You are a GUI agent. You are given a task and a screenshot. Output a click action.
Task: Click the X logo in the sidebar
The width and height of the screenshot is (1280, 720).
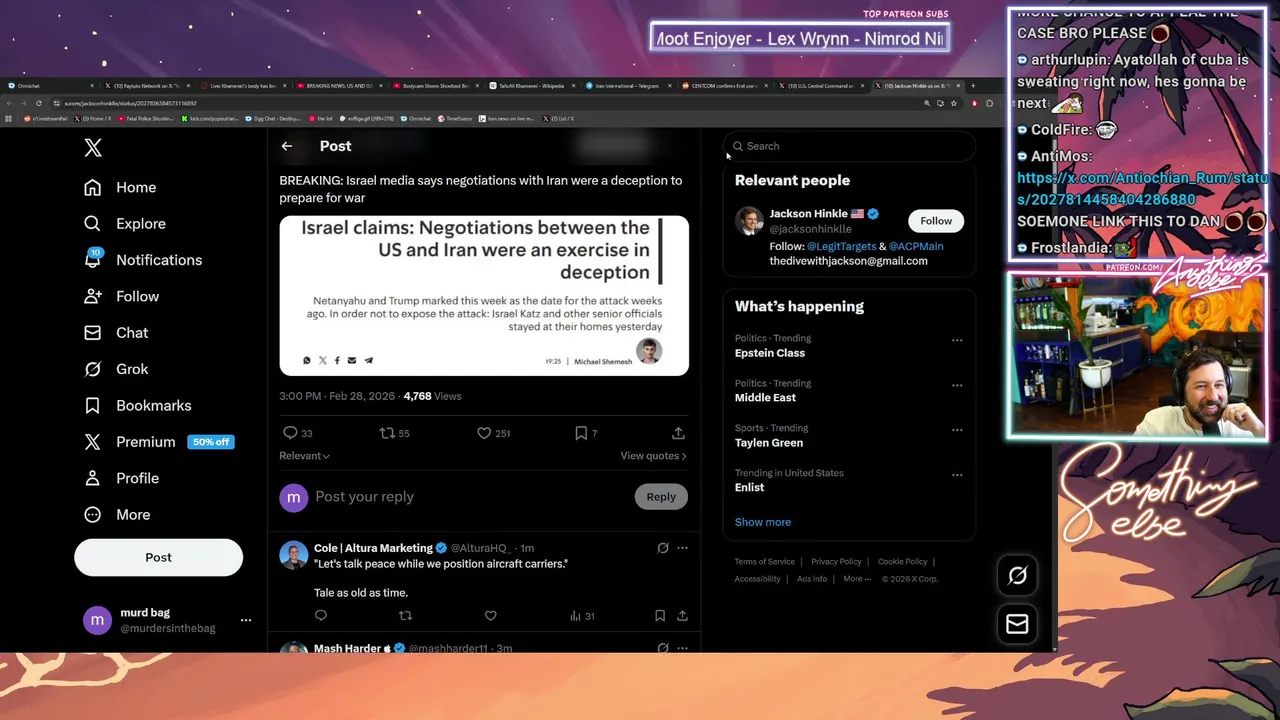(x=93, y=148)
